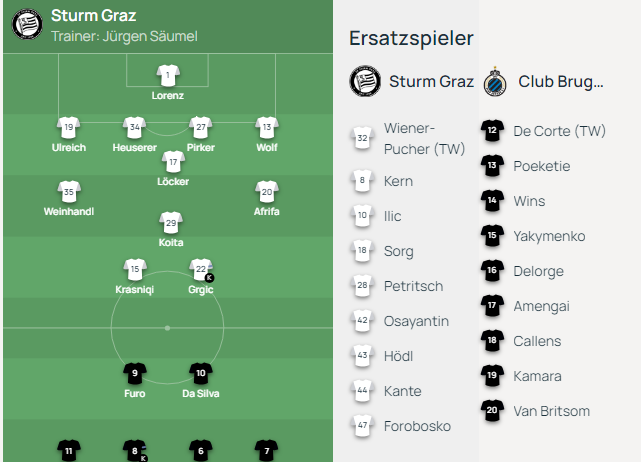The width and height of the screenshot is (641, 462).
Task: Open the Sturm Graz substitutes column heading
Action: (431, 81)
